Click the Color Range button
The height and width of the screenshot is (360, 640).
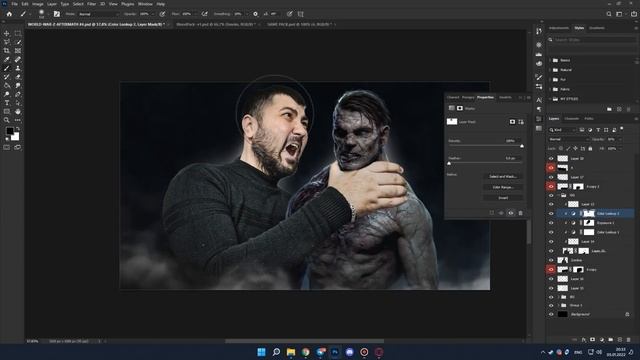point(503,187)
